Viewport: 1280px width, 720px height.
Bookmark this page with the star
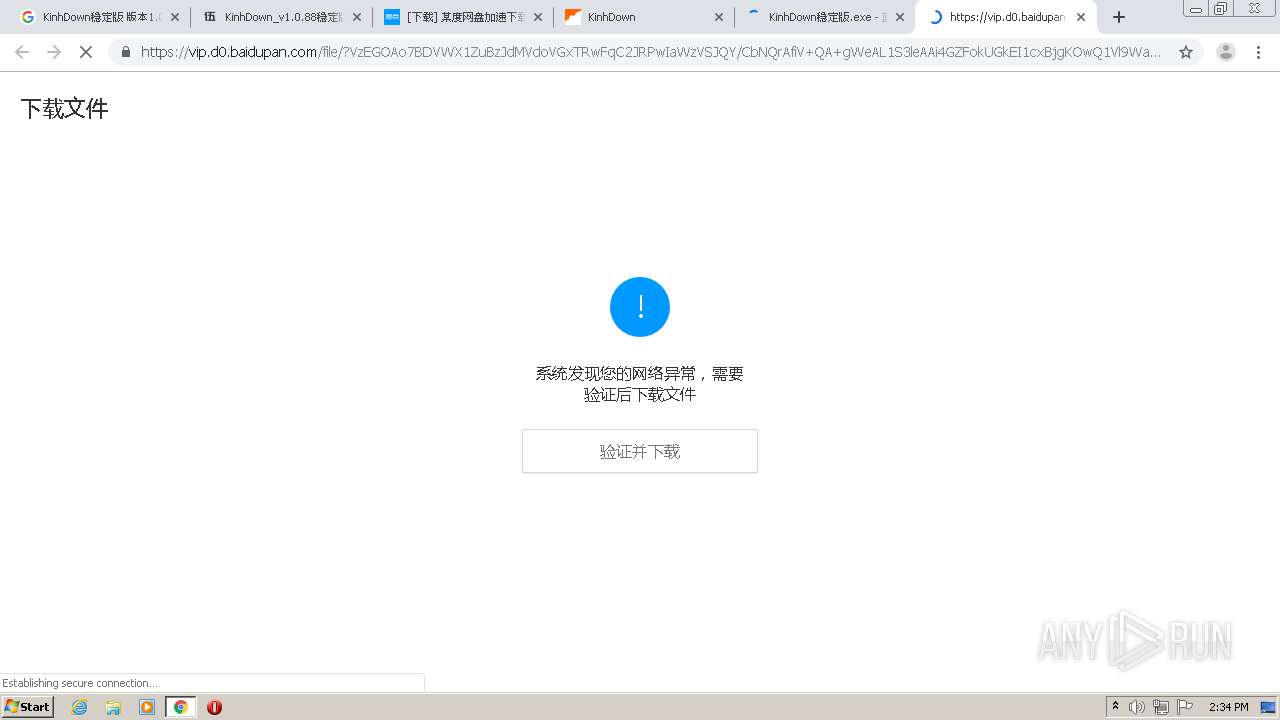1186,52
